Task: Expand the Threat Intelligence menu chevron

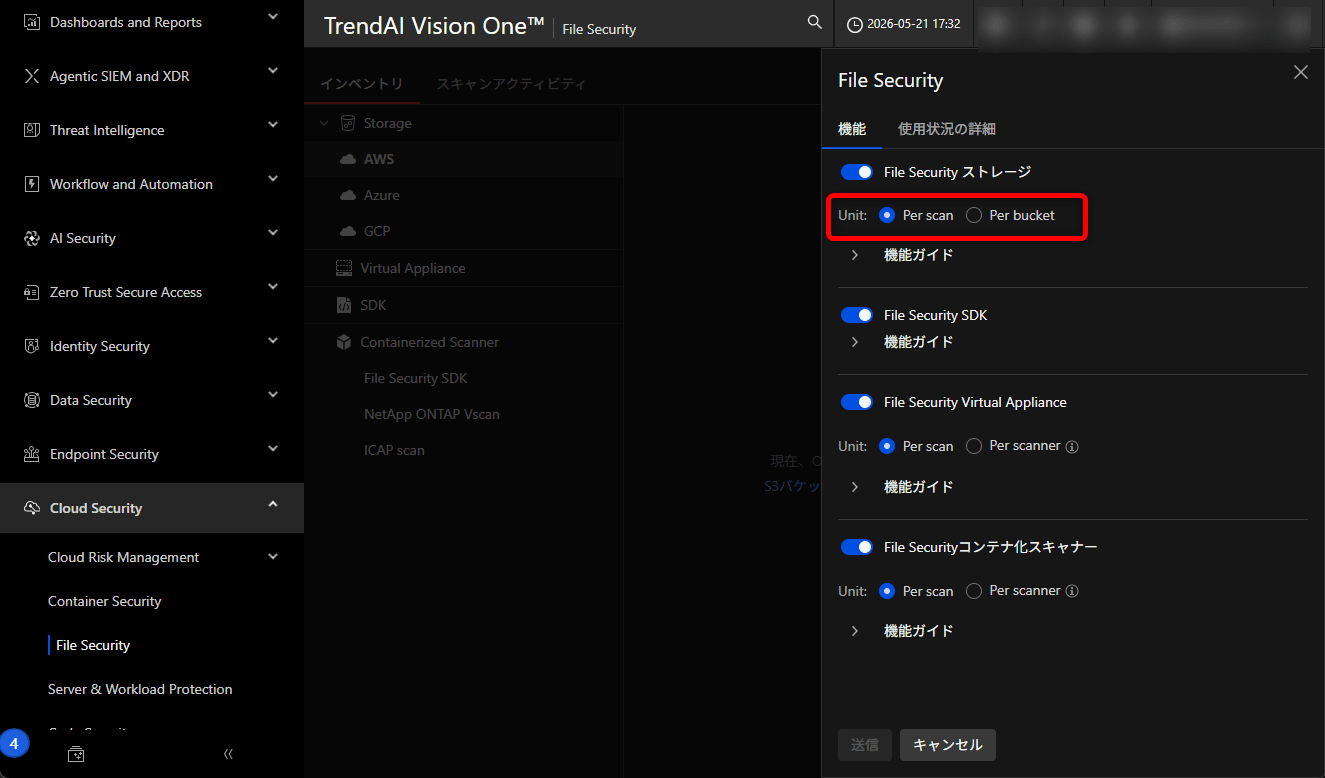Action: coord(273,125)
